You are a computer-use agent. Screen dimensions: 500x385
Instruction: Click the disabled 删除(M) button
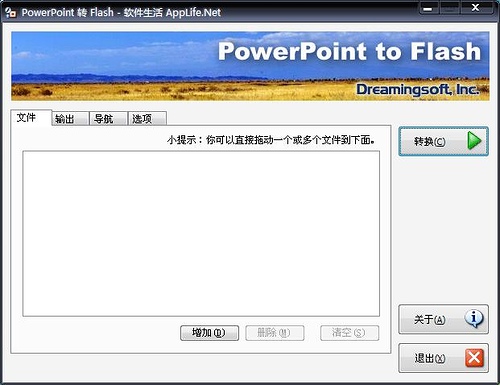tap(275, 333)
